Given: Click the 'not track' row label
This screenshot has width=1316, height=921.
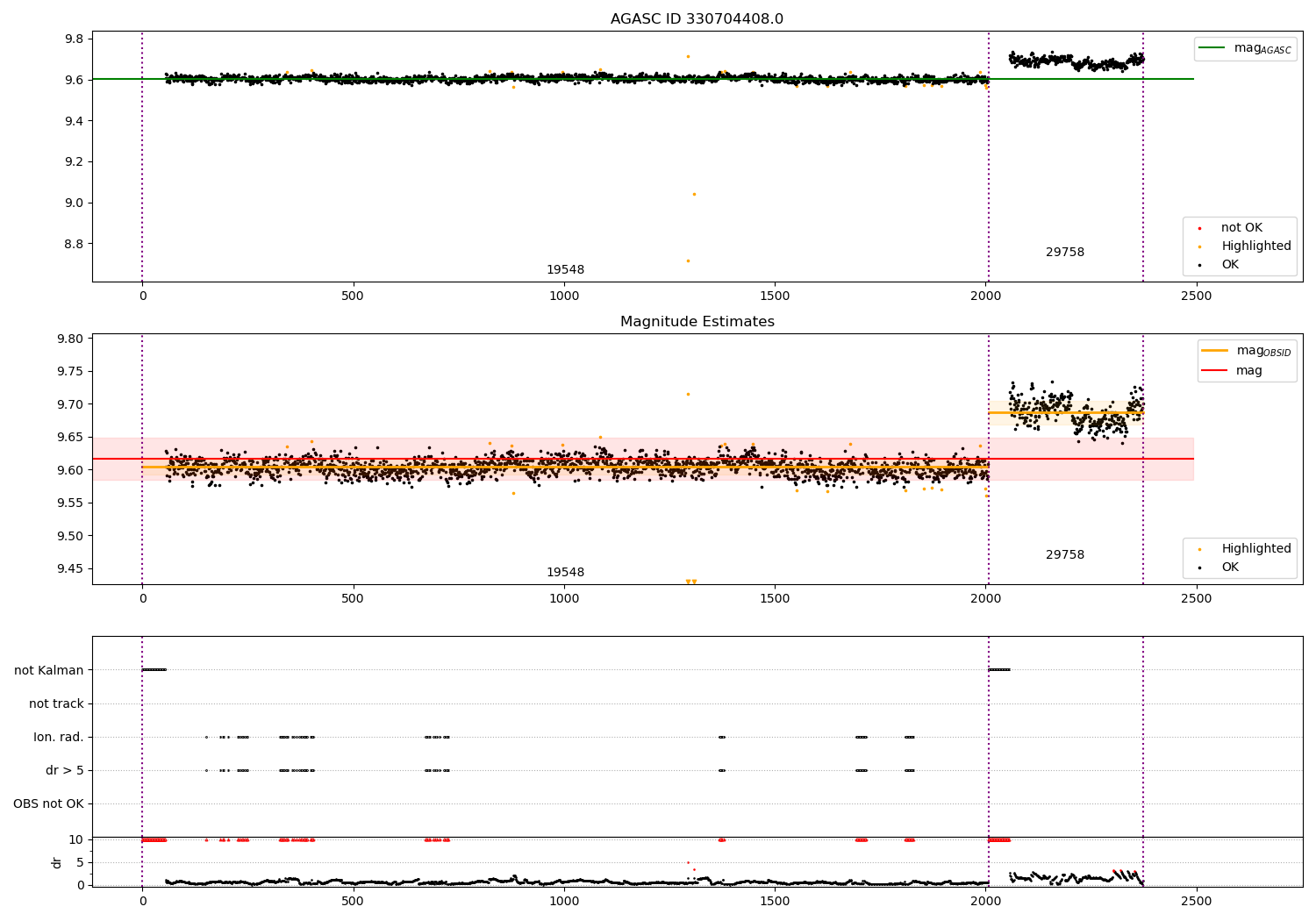Looking at the screenshot, I should point(56,703).
